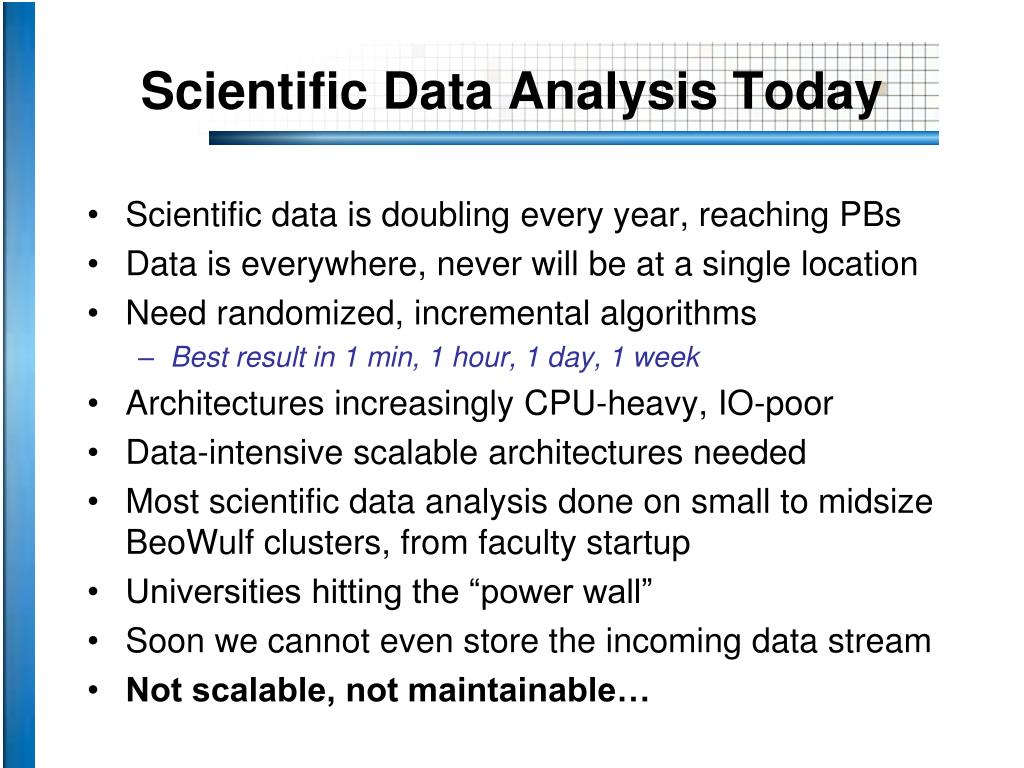Click the bullet dot before 'Not scalable'
This screenshot has height=768, width=1024.
coord(93,690)
